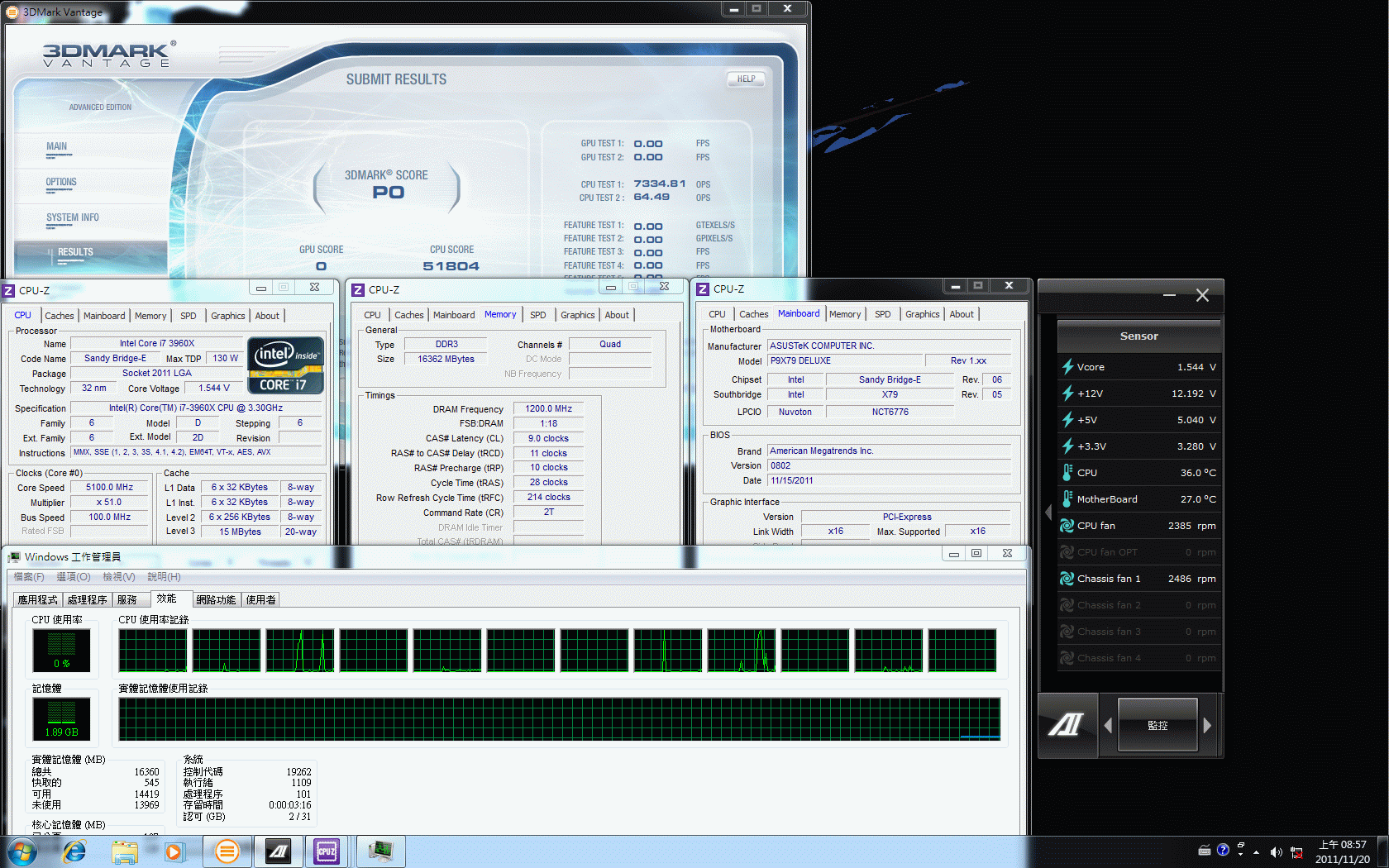Click the right arrow in AI Suite panel
Screen dimensions: 1389x868
(x=1207, y=725)
